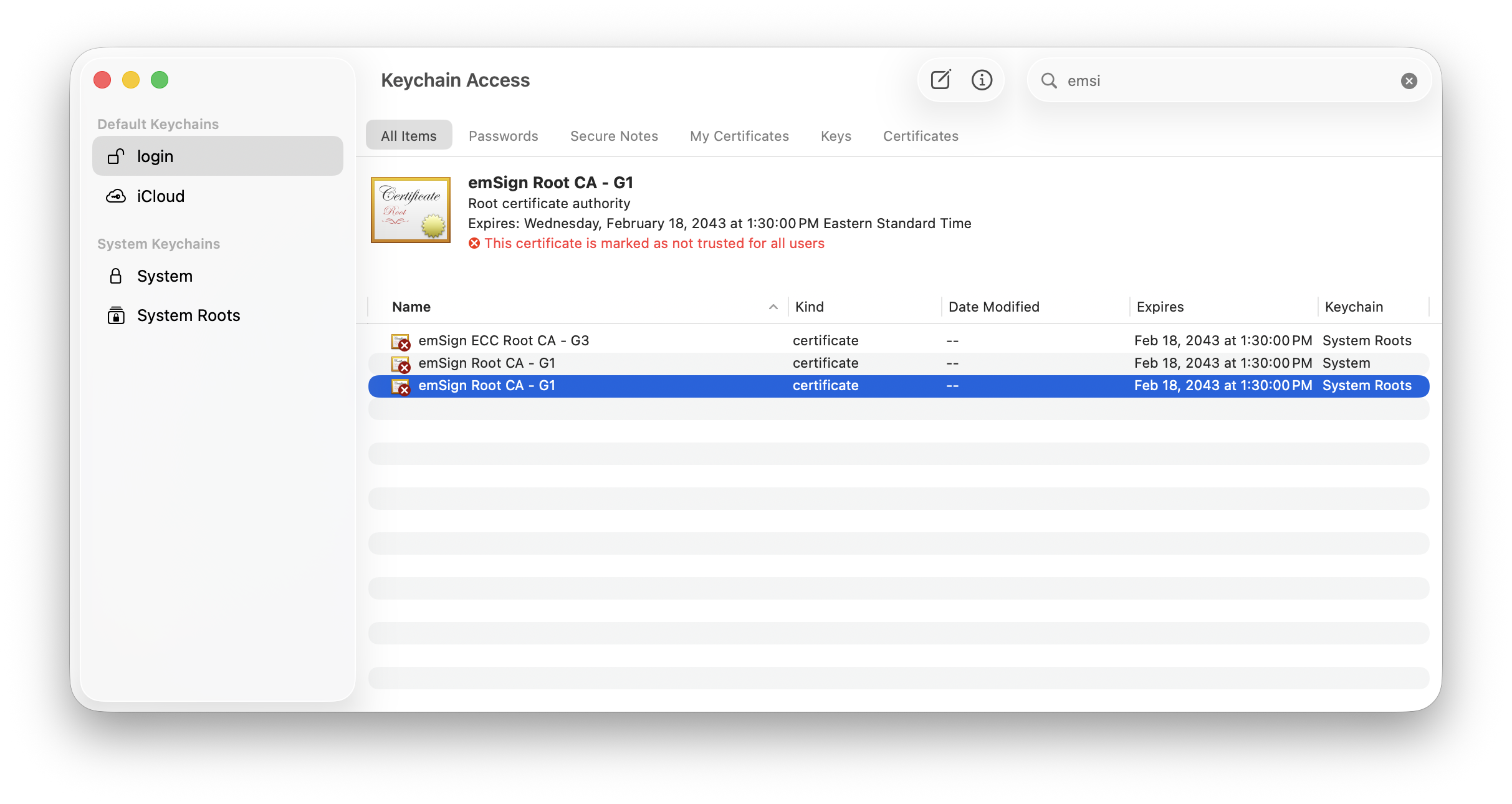This screenshot has height=804, width=1512.
Task: Open the info inspector button
Action: [982, 80]
